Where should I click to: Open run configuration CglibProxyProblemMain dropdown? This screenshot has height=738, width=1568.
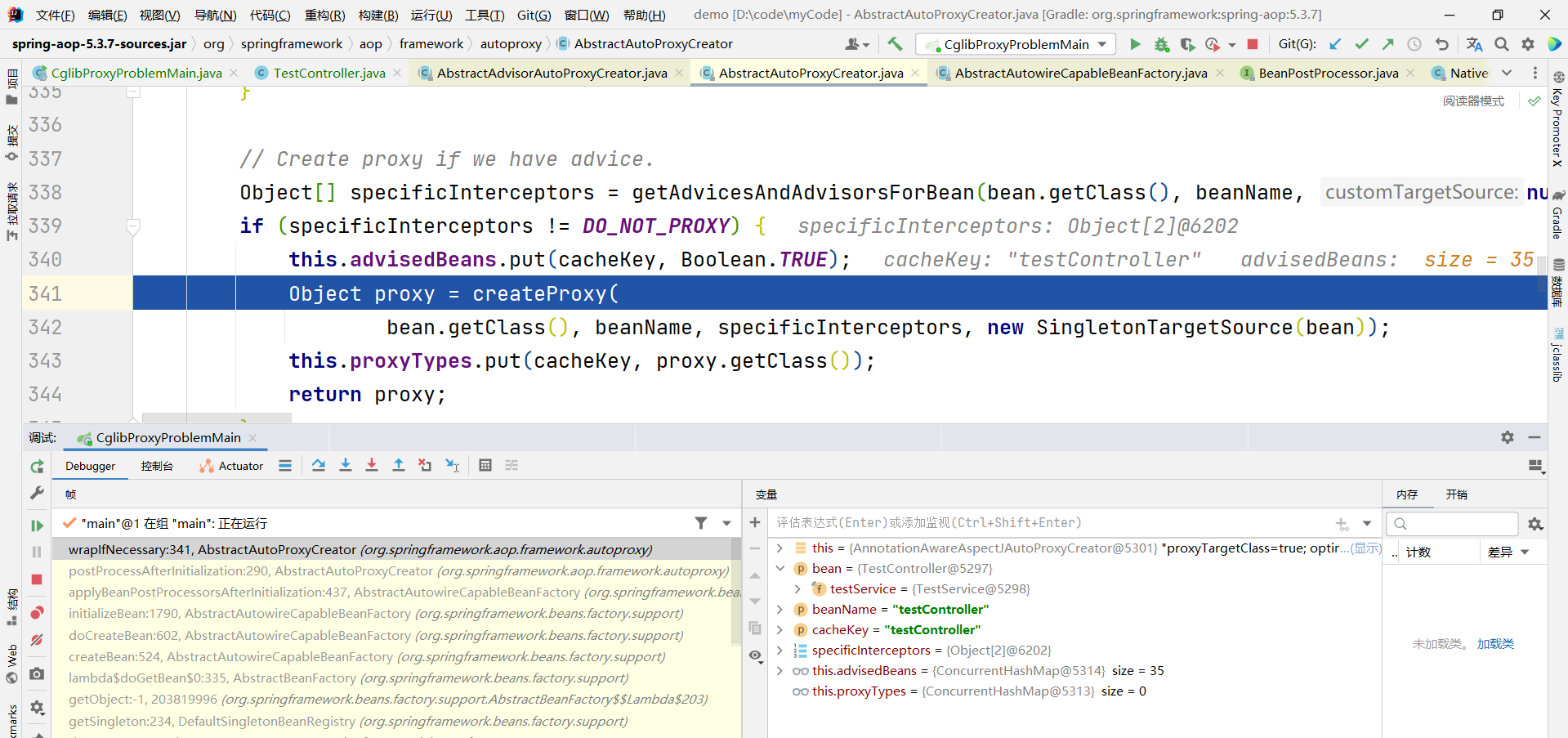(x=1016, y=44)
